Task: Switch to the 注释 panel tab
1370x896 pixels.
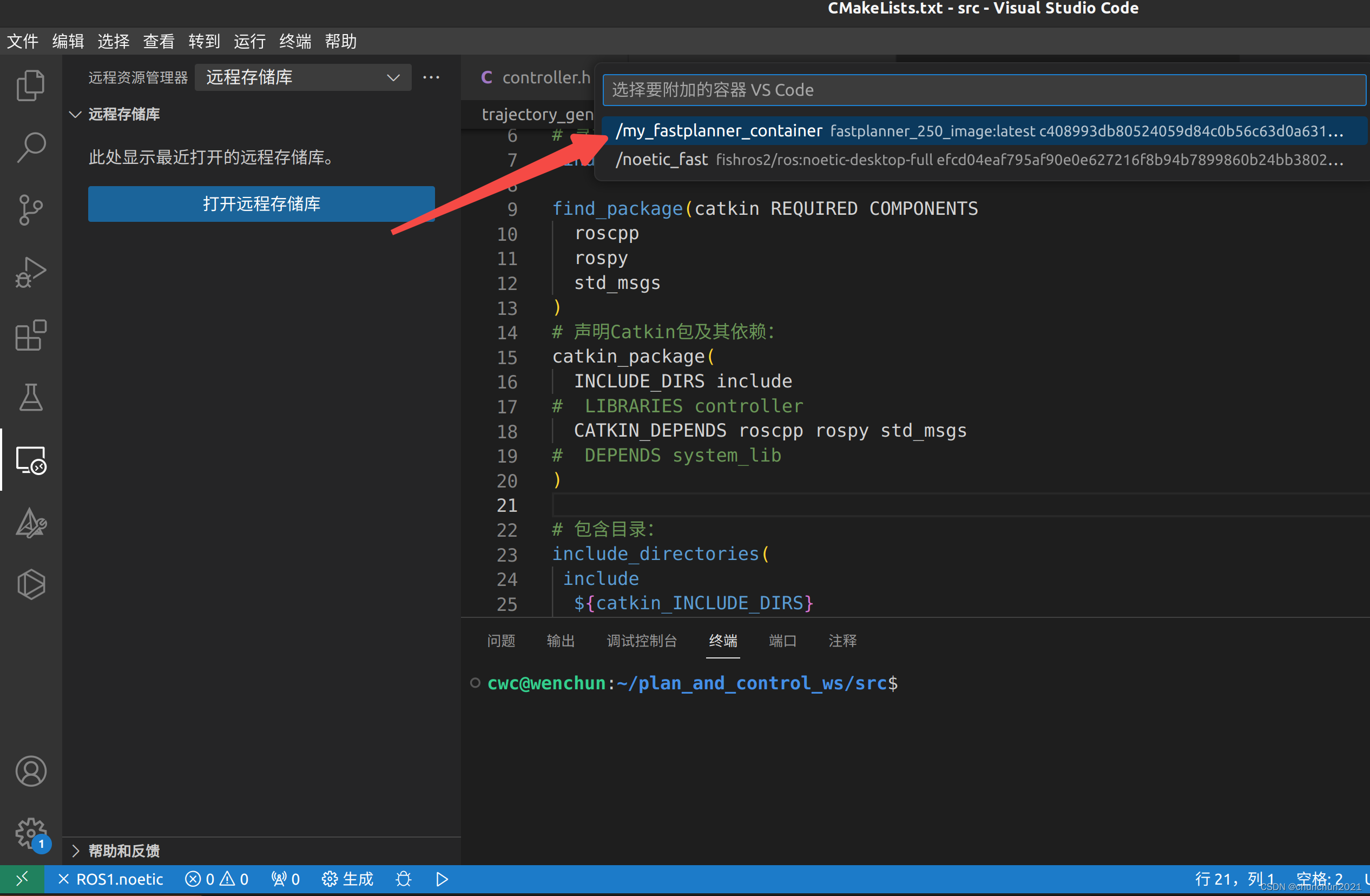Action: click(842, 641)
